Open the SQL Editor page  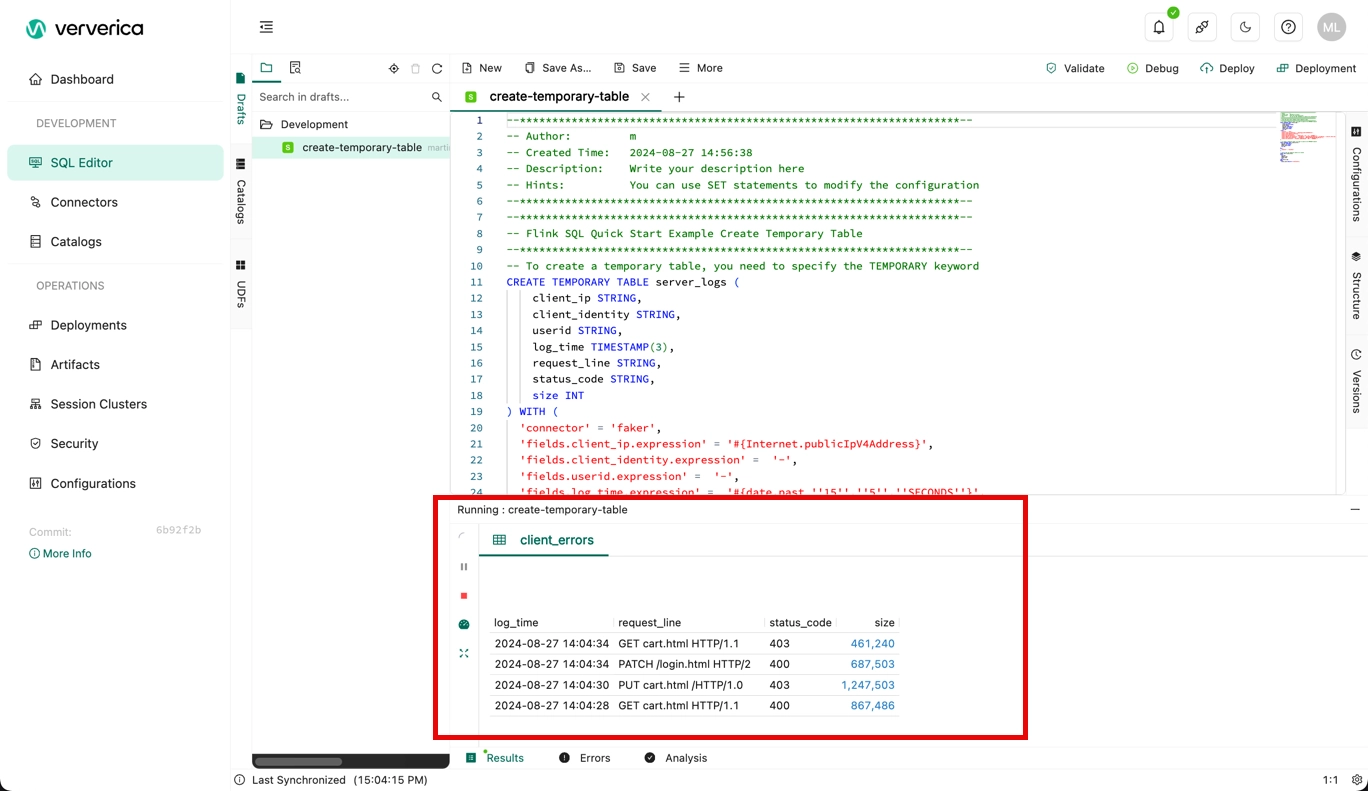point(115,162)
